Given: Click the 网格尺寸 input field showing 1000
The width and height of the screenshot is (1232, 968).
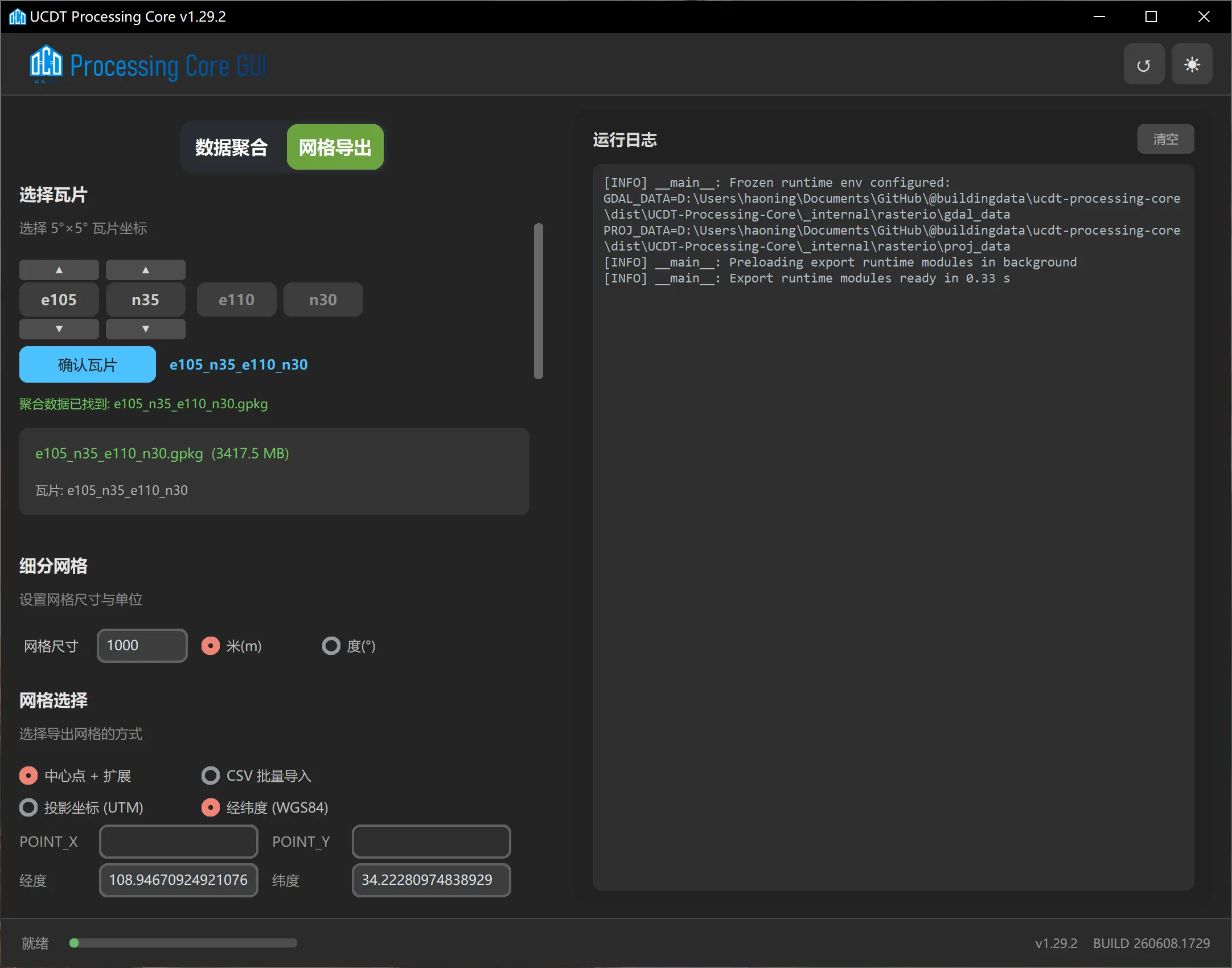Looking at the screenshot, I should tap(142, 646).
